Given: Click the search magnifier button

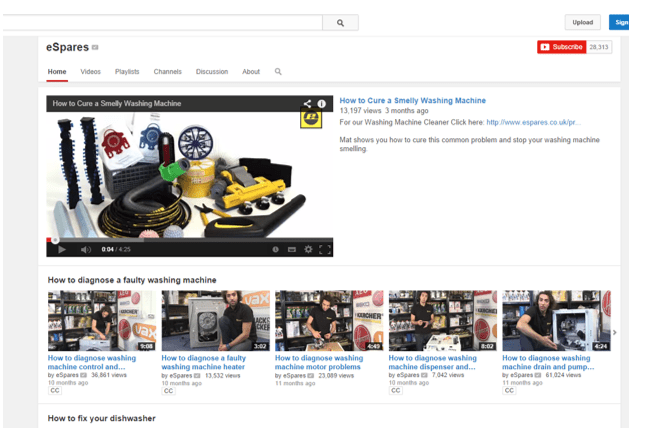Looking at the screenshot, I should [340, 23].
